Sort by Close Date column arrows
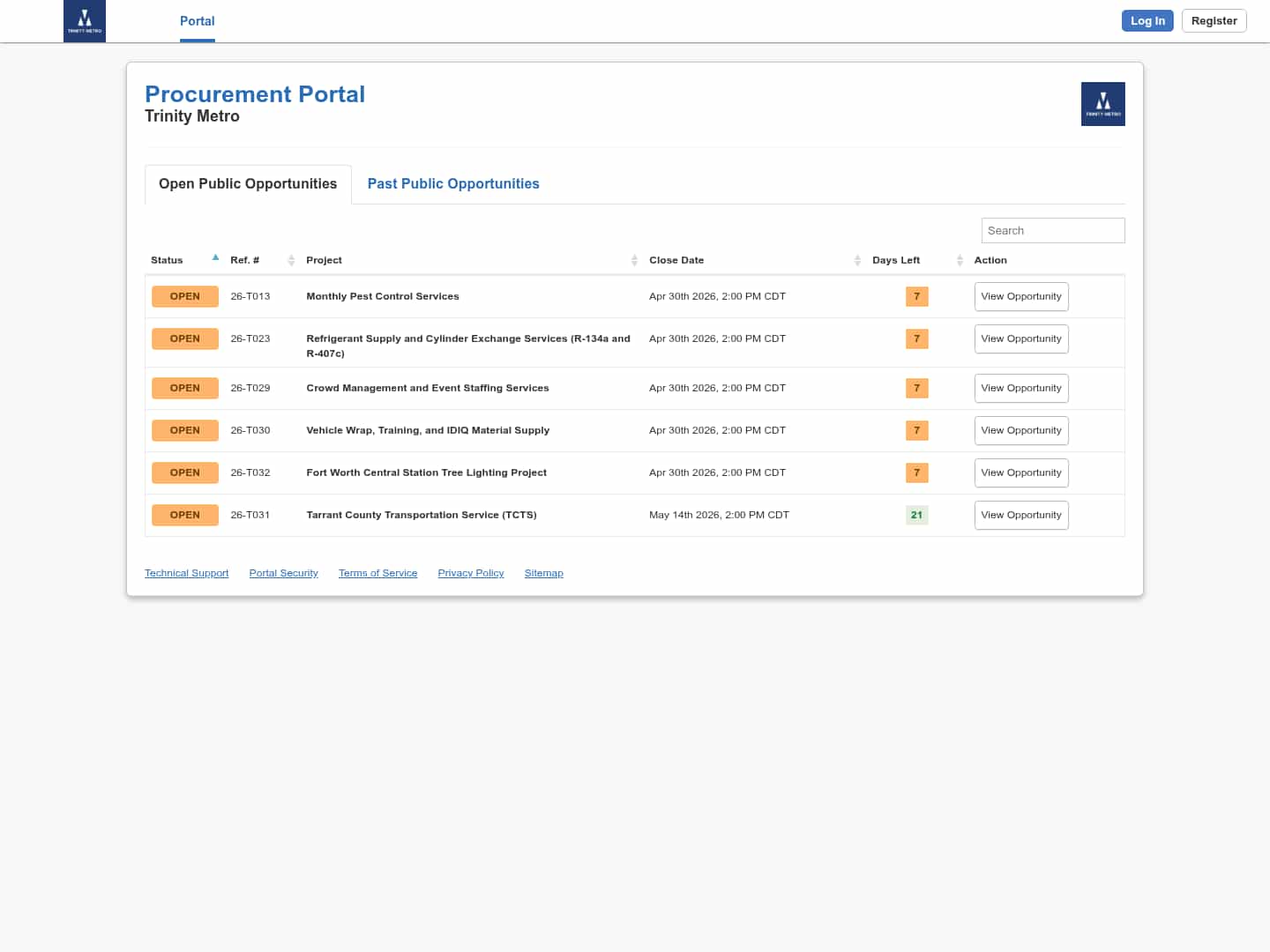1270x952 pixels. coord(857,260)
